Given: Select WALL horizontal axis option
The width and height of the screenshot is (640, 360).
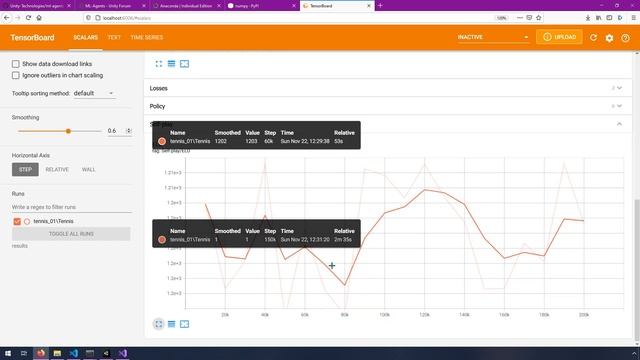Looking at the screenshot, I should tap(89, 169).
